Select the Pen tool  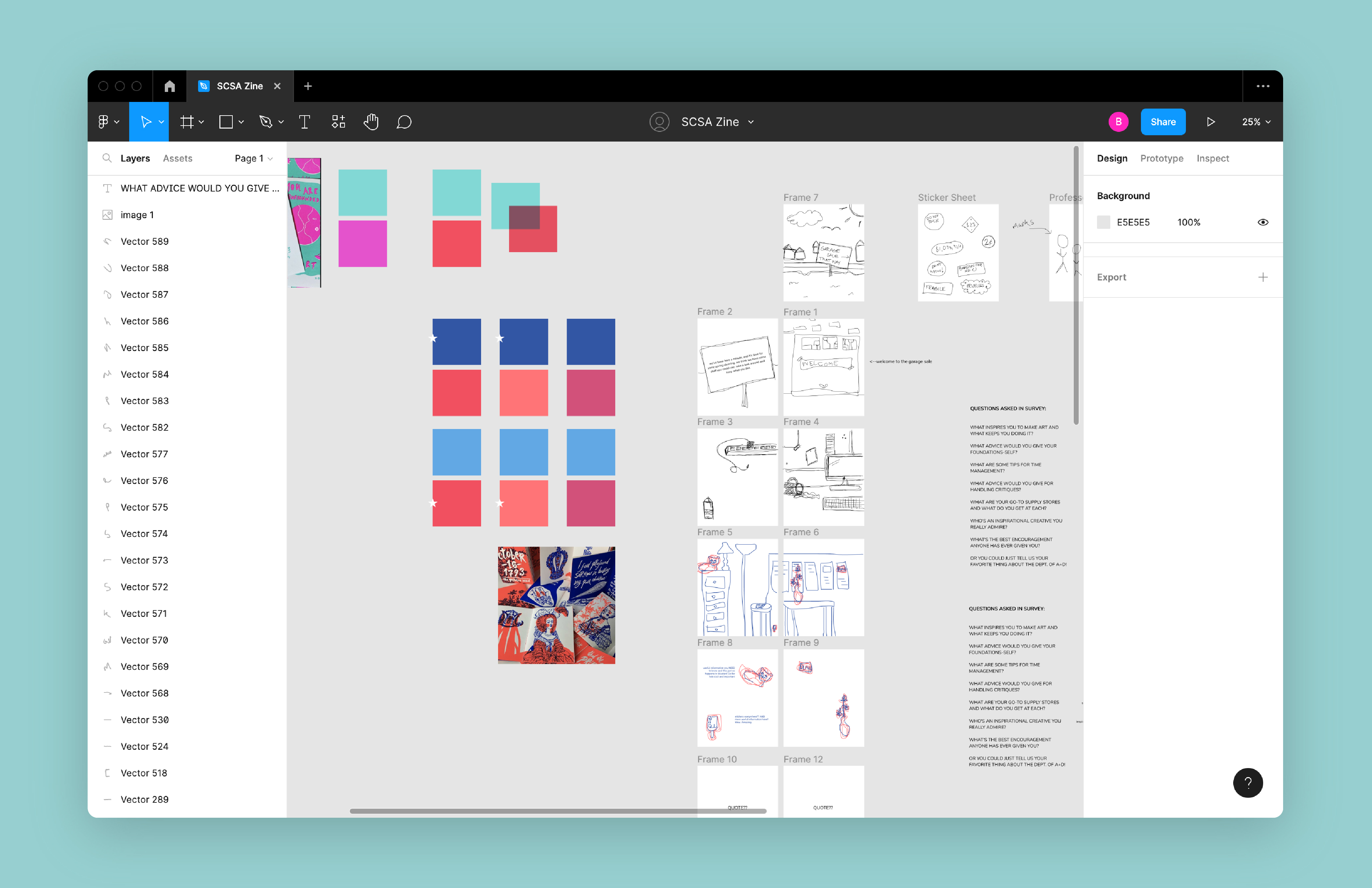266,122
